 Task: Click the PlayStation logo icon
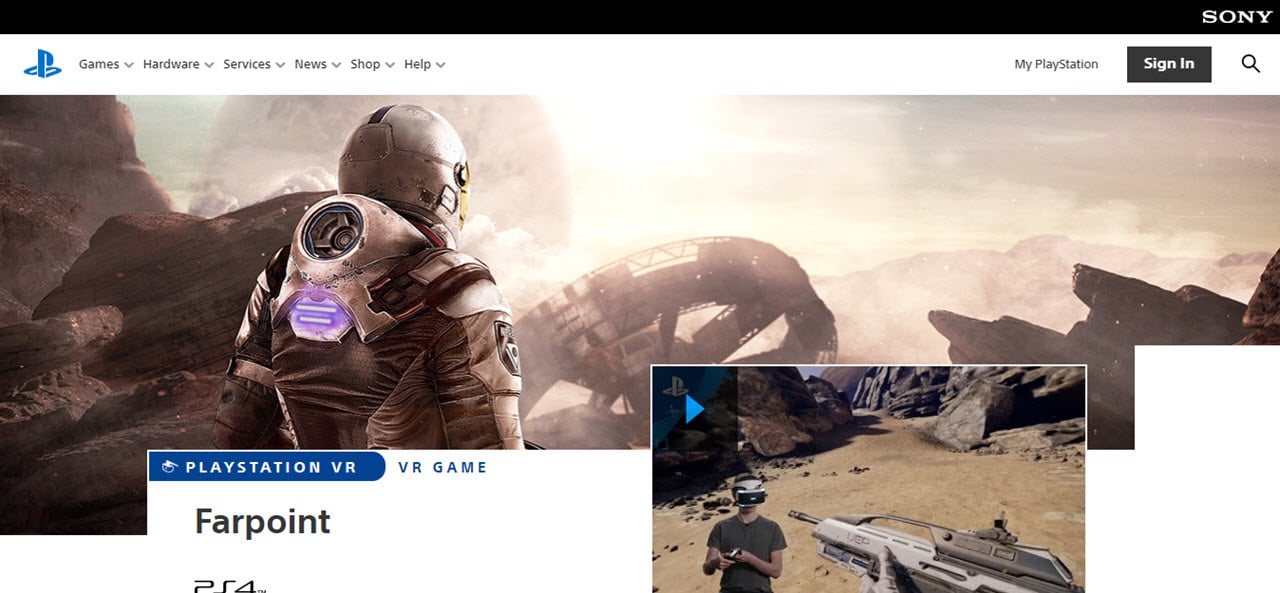pos(43,64)
